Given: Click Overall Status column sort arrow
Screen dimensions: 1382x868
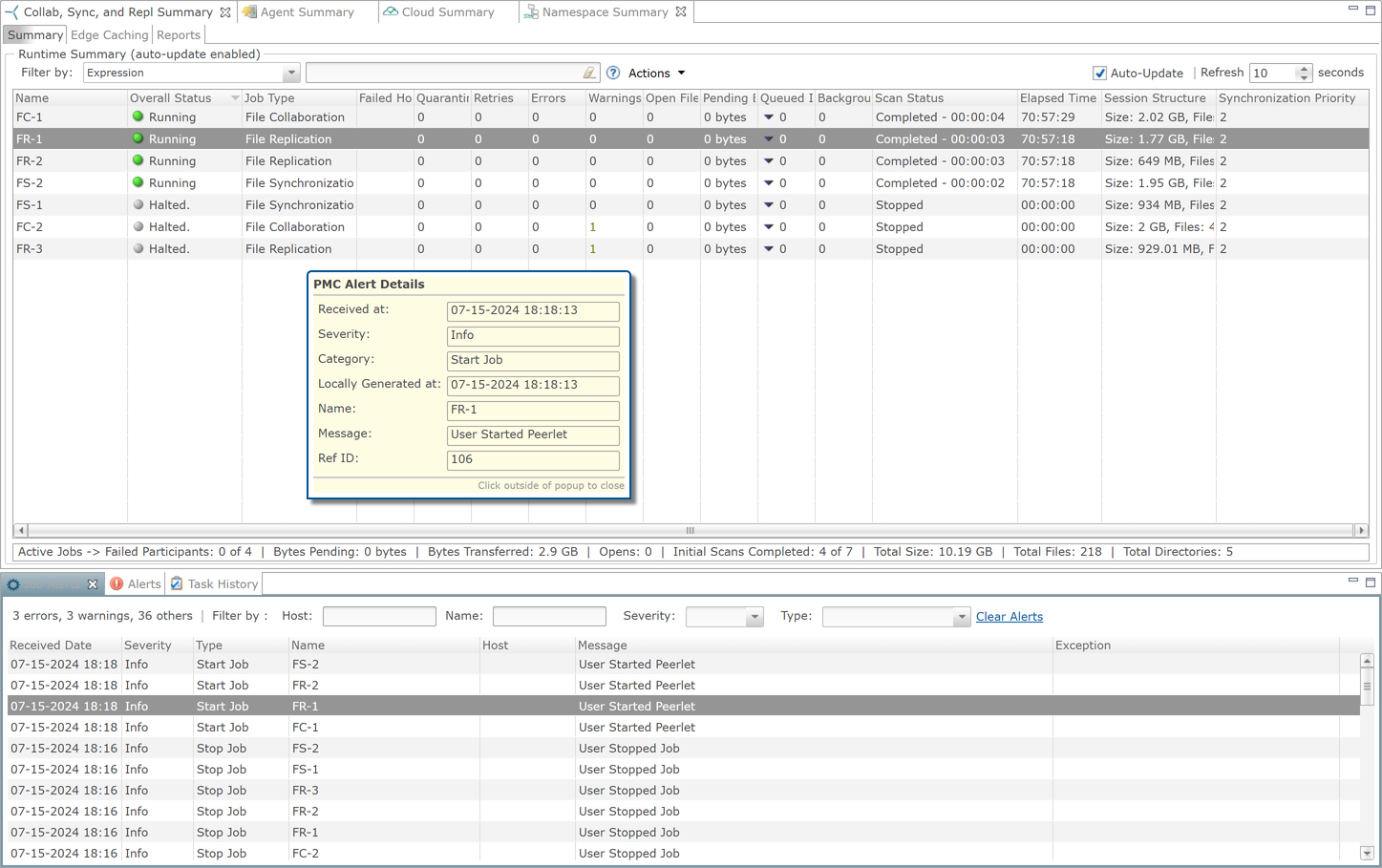Looking at the screenshot, I should [x=235, y=98].
